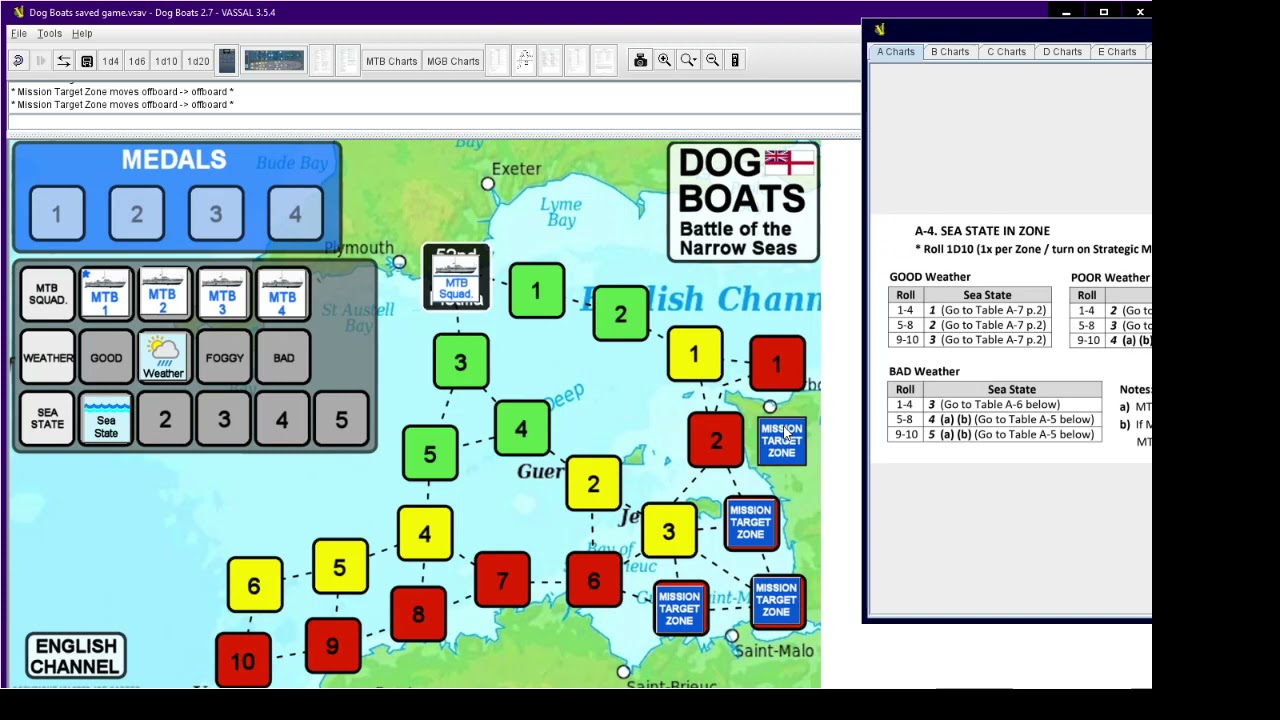The image size is (1280, 720).
Task: Click the GOOD weather track box
Action: (x=106, y=358)
